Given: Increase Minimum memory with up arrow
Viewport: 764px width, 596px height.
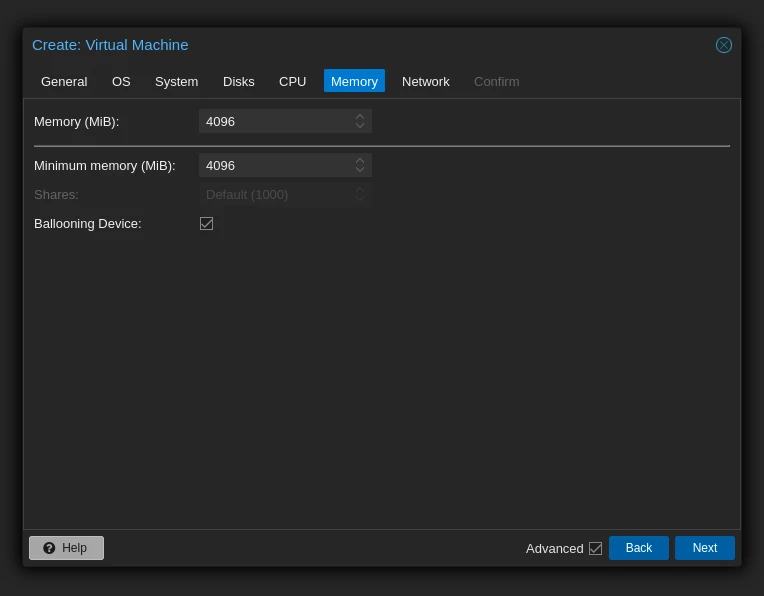Looking at the screenshot, I should tap(360, 160).
